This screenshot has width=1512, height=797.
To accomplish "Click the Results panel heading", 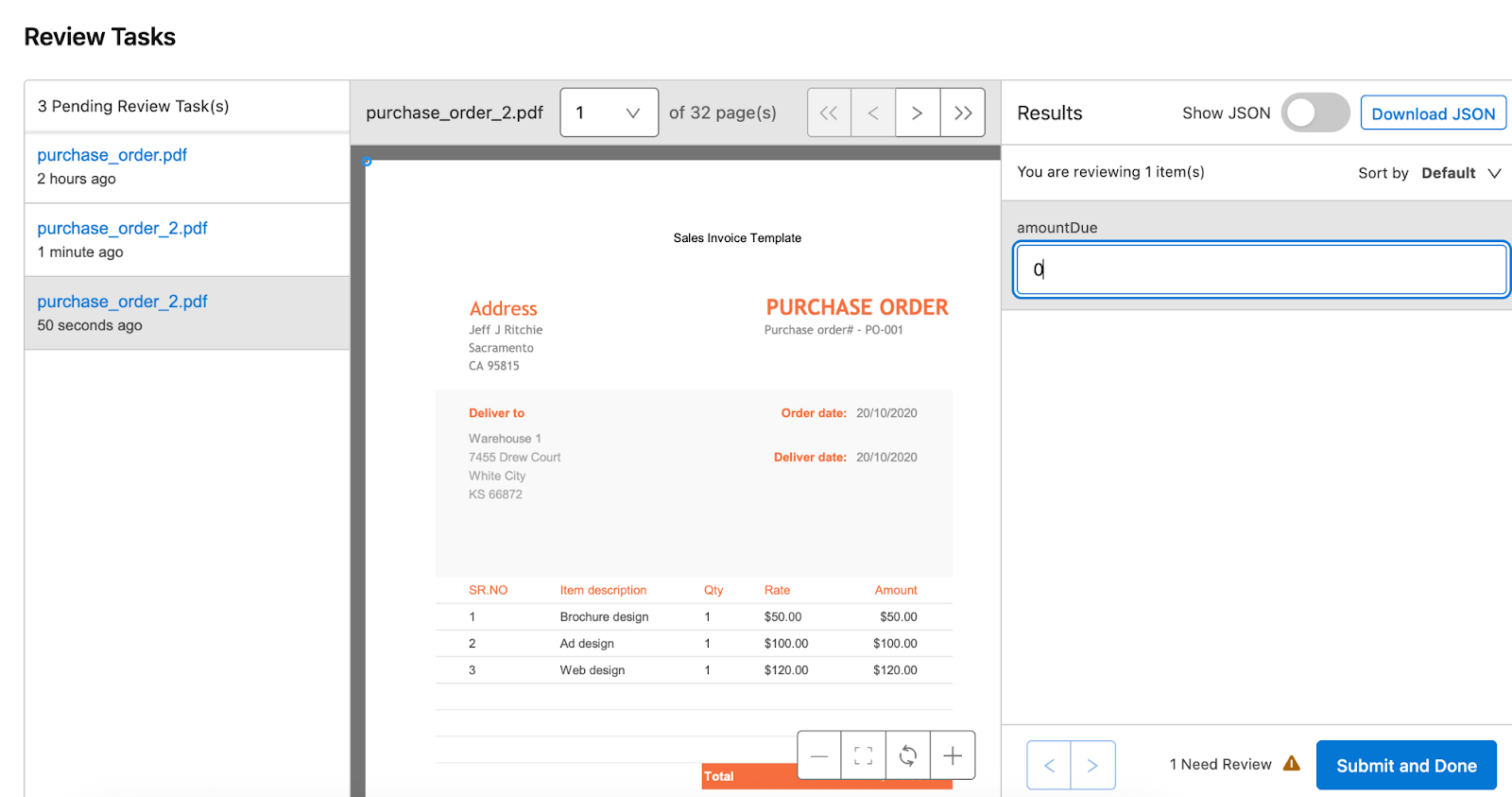I will point(1050,113).
